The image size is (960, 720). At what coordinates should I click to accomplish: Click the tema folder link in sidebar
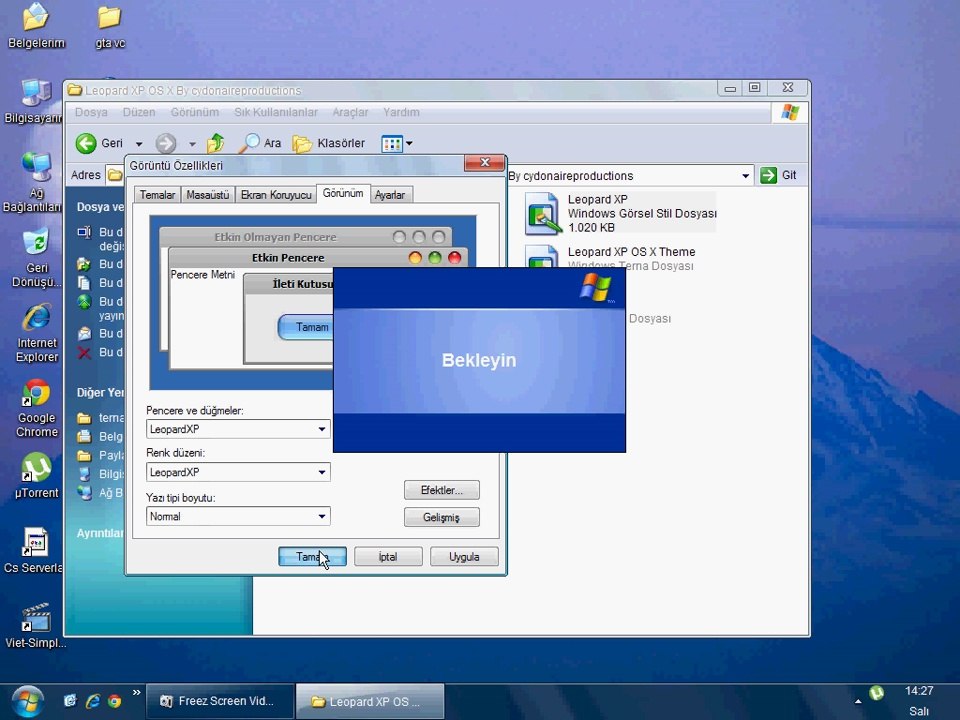click(111, 418)
